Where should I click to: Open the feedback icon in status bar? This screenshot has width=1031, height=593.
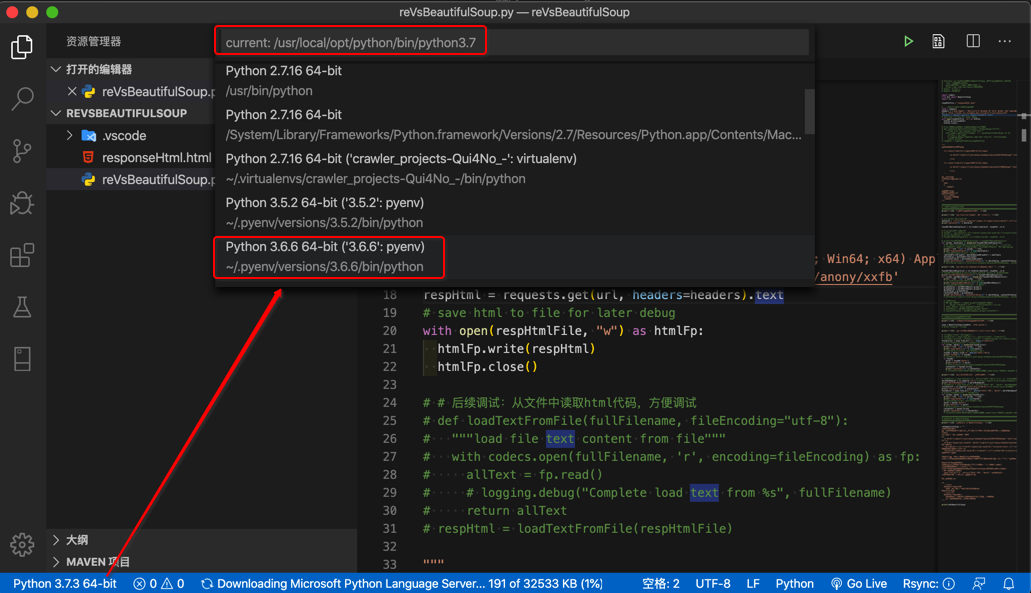pyautogui.click(x=979, y=584)
